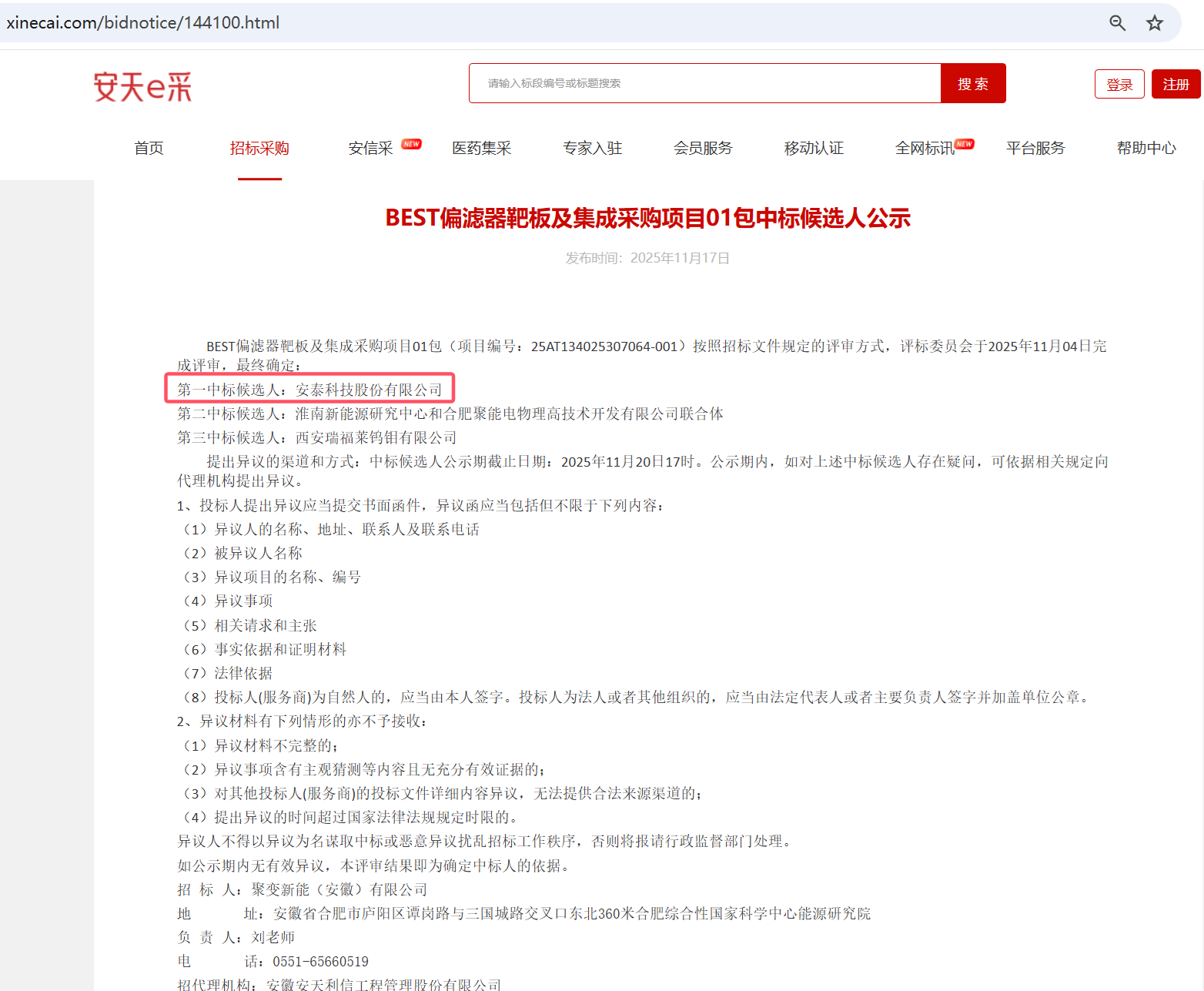The height and width of the screenshot is (991, 1204).
Task: Click the line 异议项目的名称、编号
Action: click(271, 577)
